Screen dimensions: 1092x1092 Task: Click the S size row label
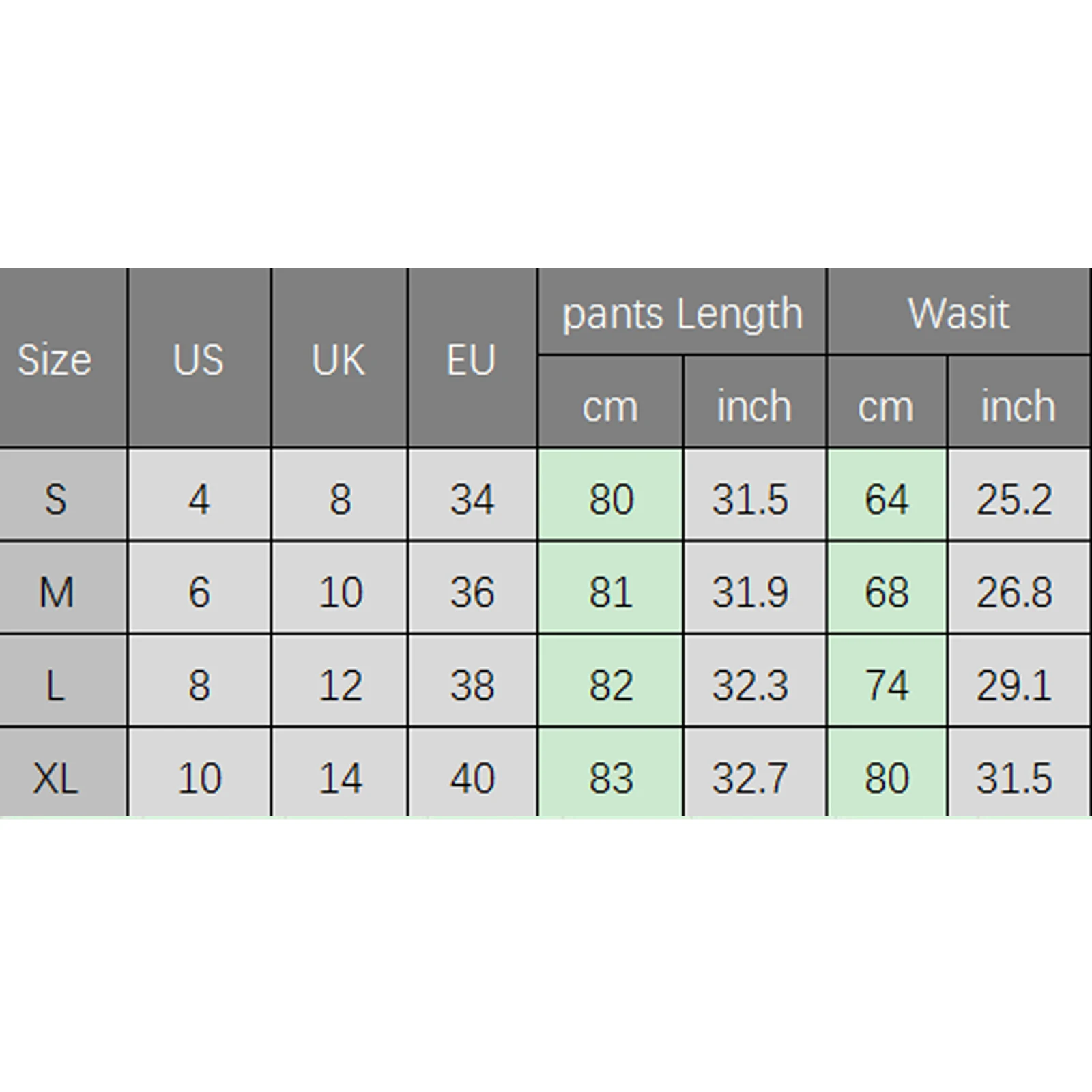(63, 495)
